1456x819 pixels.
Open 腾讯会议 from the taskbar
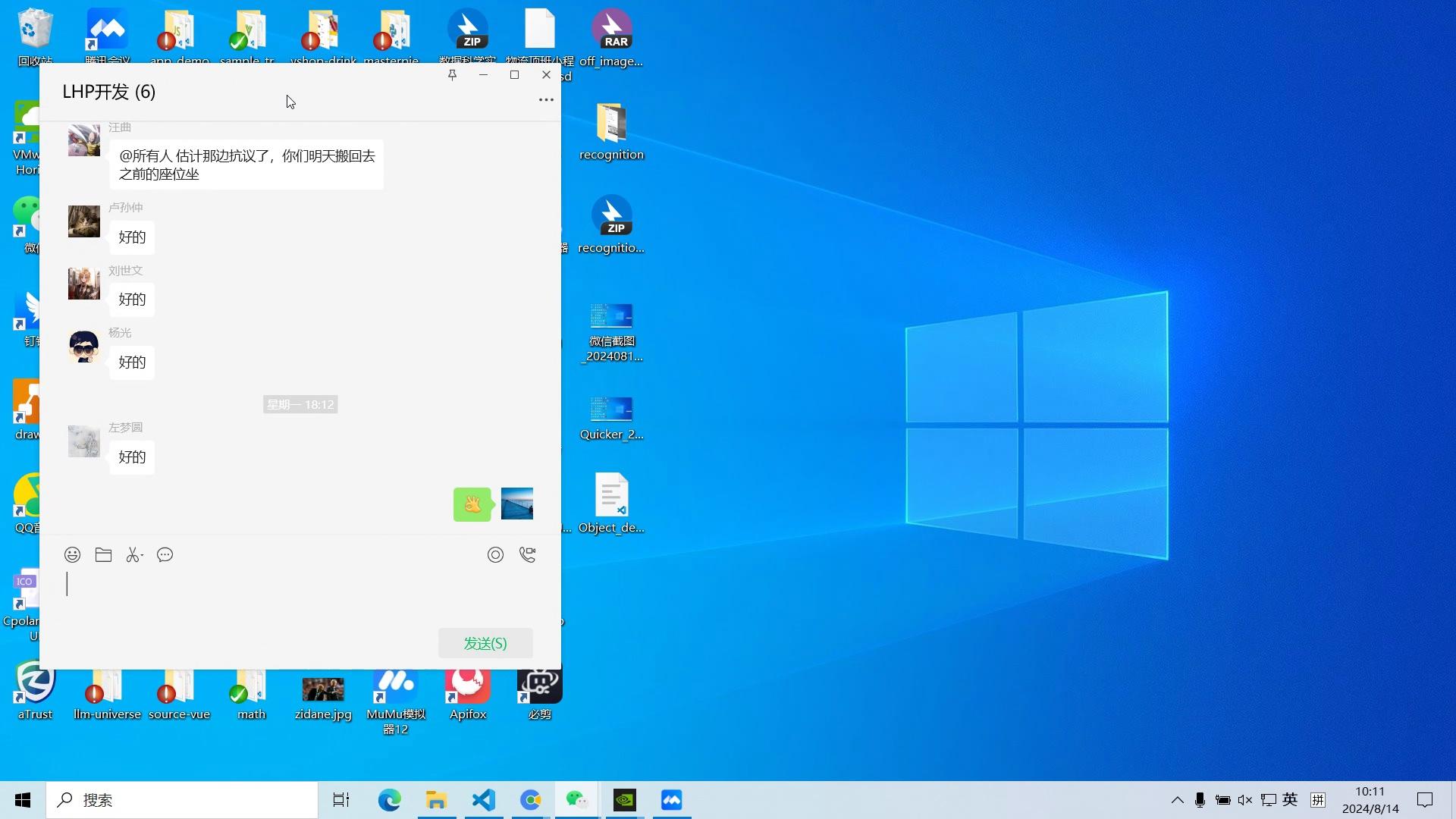pyautogui.click(x=672, y=800)
